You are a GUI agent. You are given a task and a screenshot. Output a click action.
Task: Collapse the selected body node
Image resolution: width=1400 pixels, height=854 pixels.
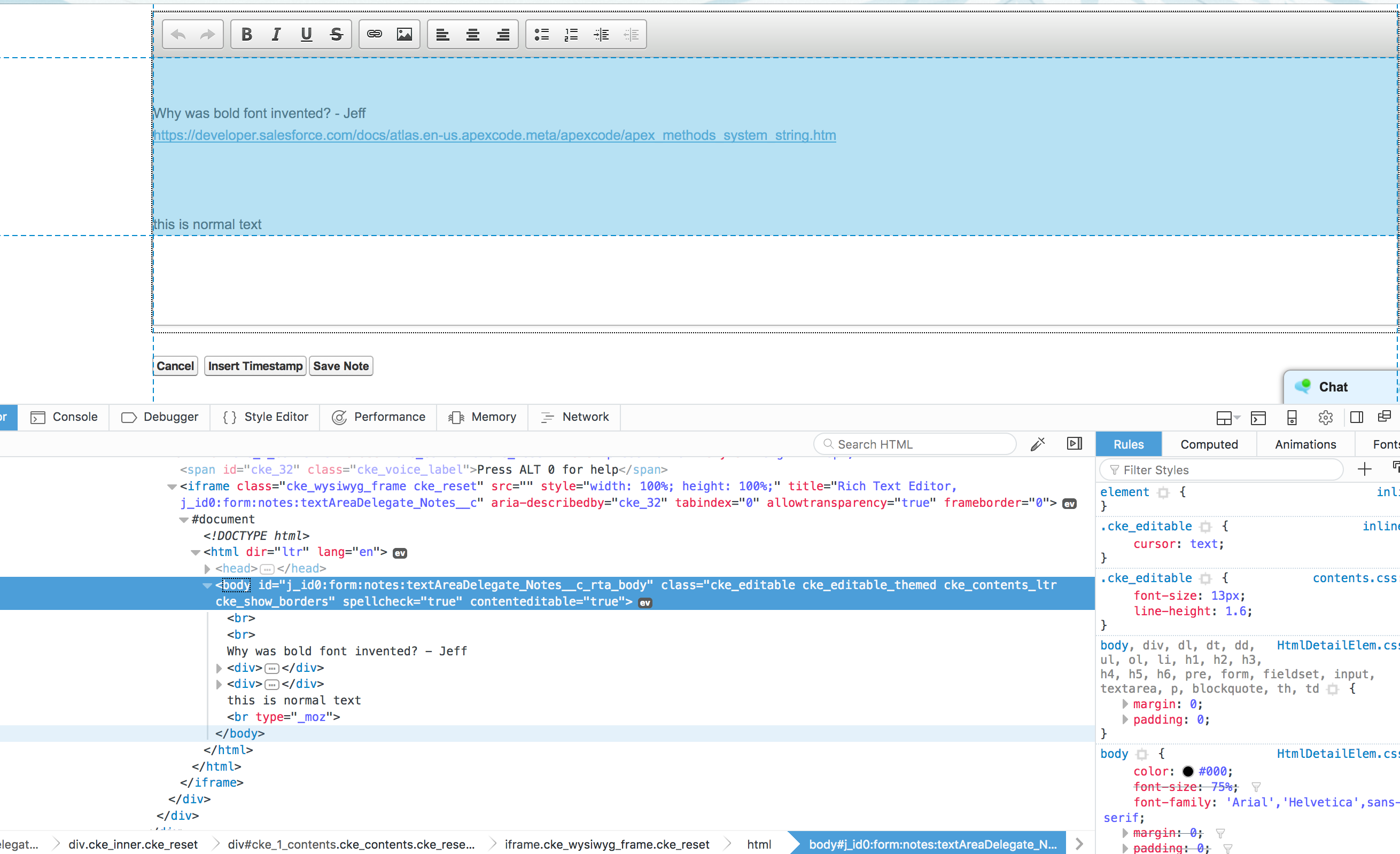pos(207,585)
